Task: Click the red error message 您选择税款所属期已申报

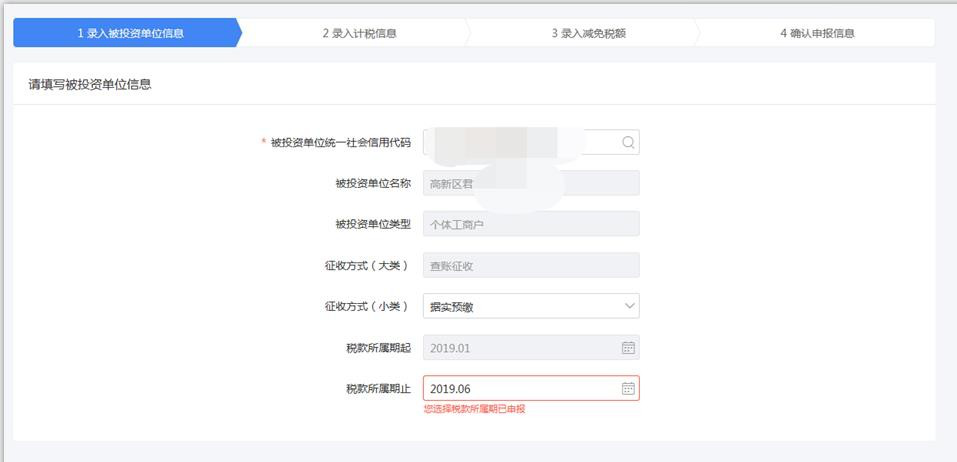Action: pyautogui.click(x=474, y=409)
